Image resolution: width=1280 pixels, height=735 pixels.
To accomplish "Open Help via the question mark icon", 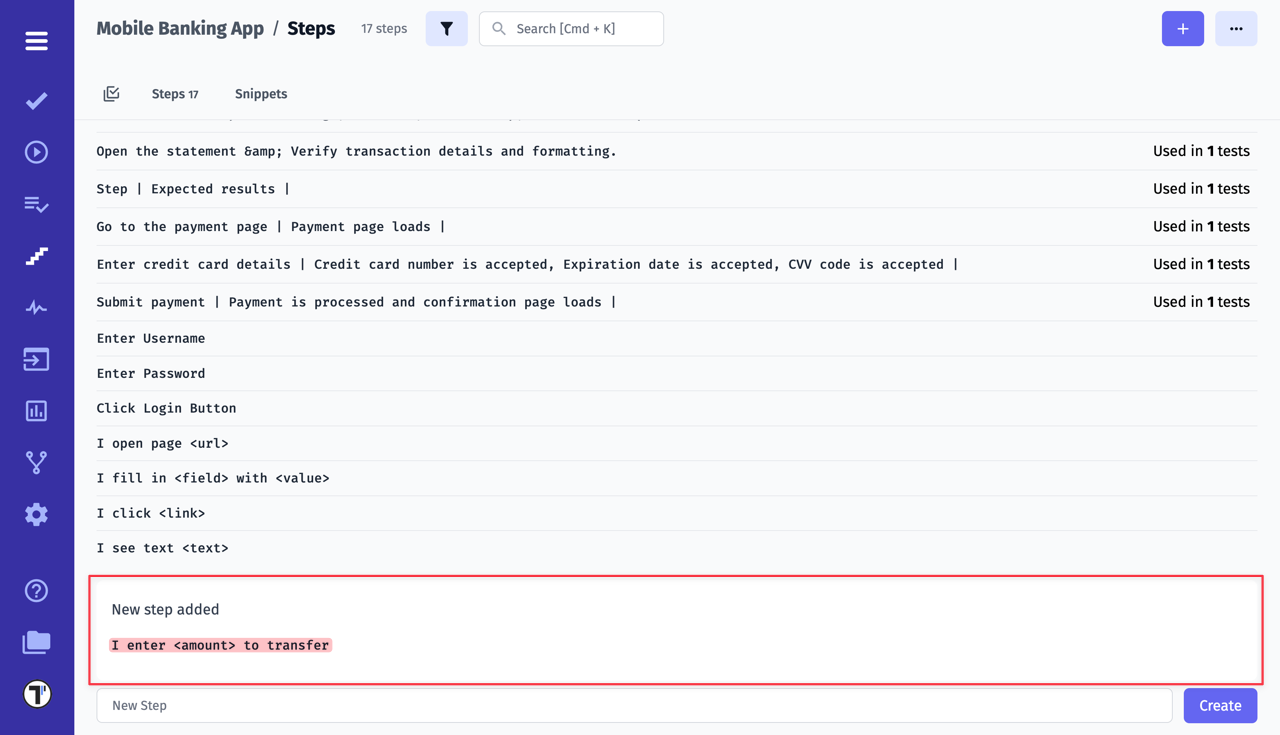I will click(x=36, y=590).
